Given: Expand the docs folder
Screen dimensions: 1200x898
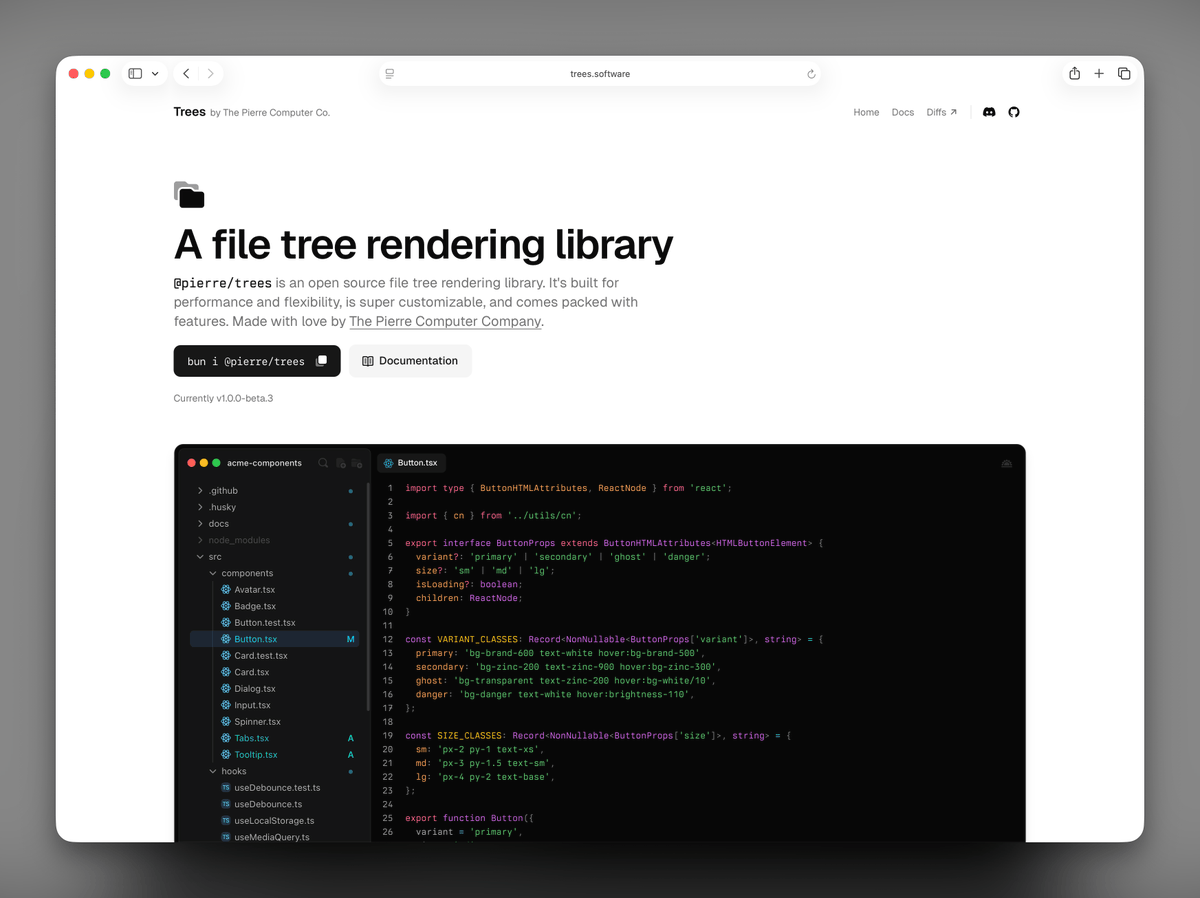Looking at the screenshot, I should (201, 524).
